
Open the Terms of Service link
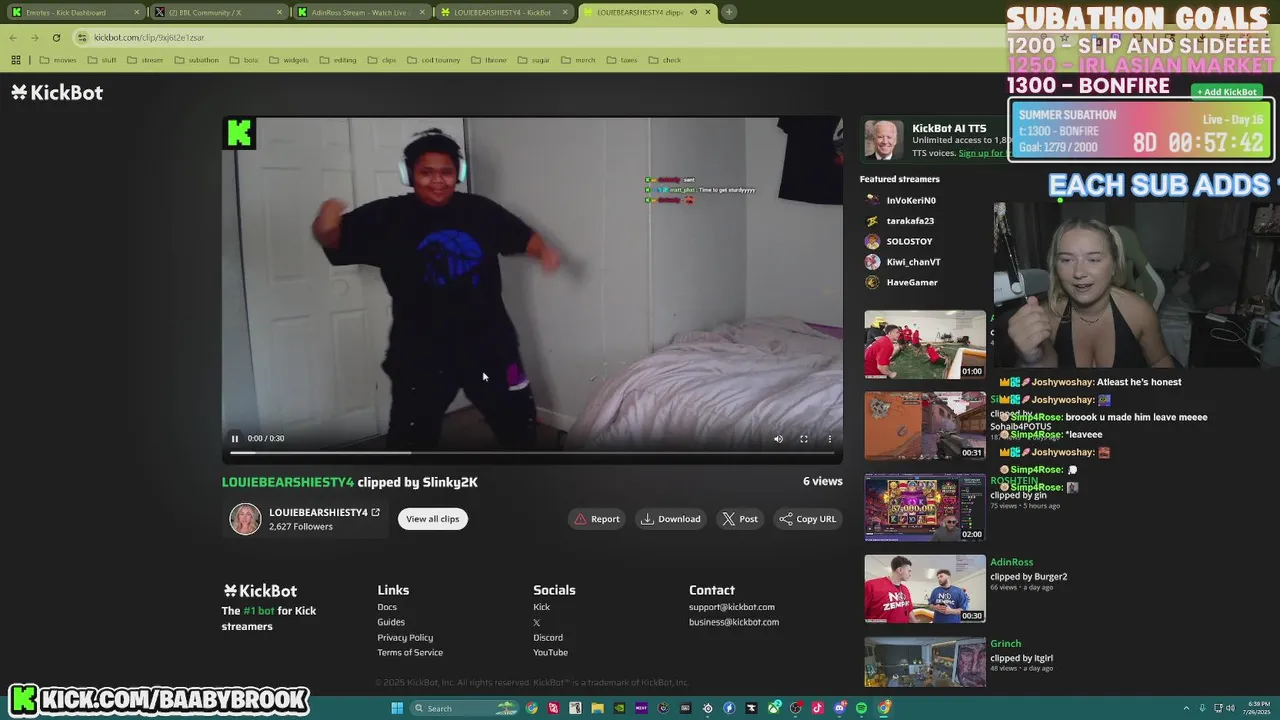[410, 652]
